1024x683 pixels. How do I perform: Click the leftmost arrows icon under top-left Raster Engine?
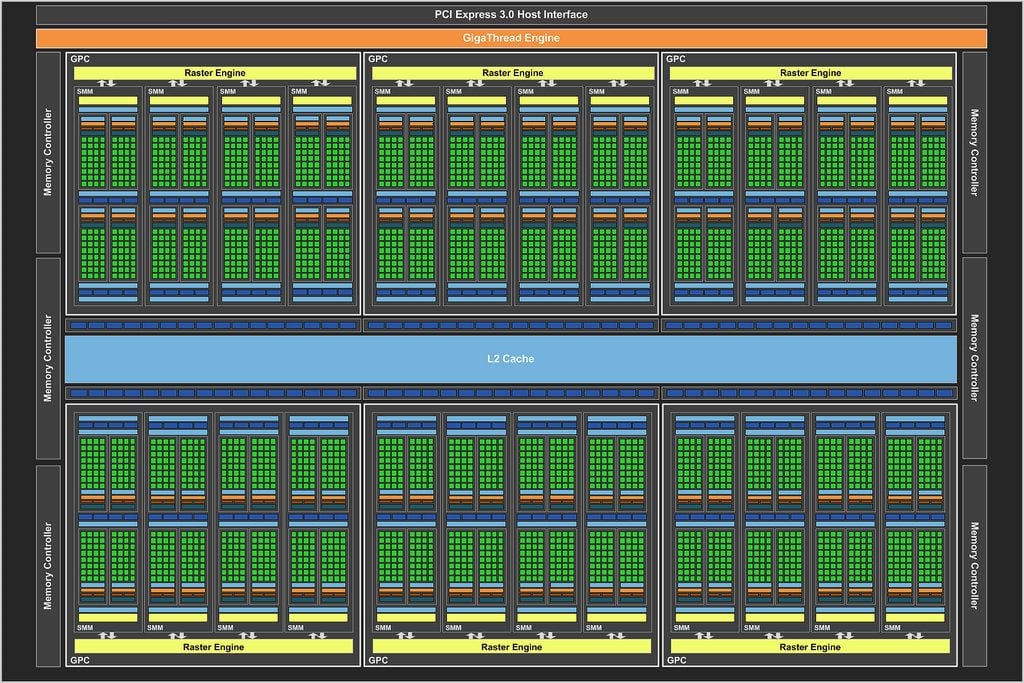tap(107, 83)
